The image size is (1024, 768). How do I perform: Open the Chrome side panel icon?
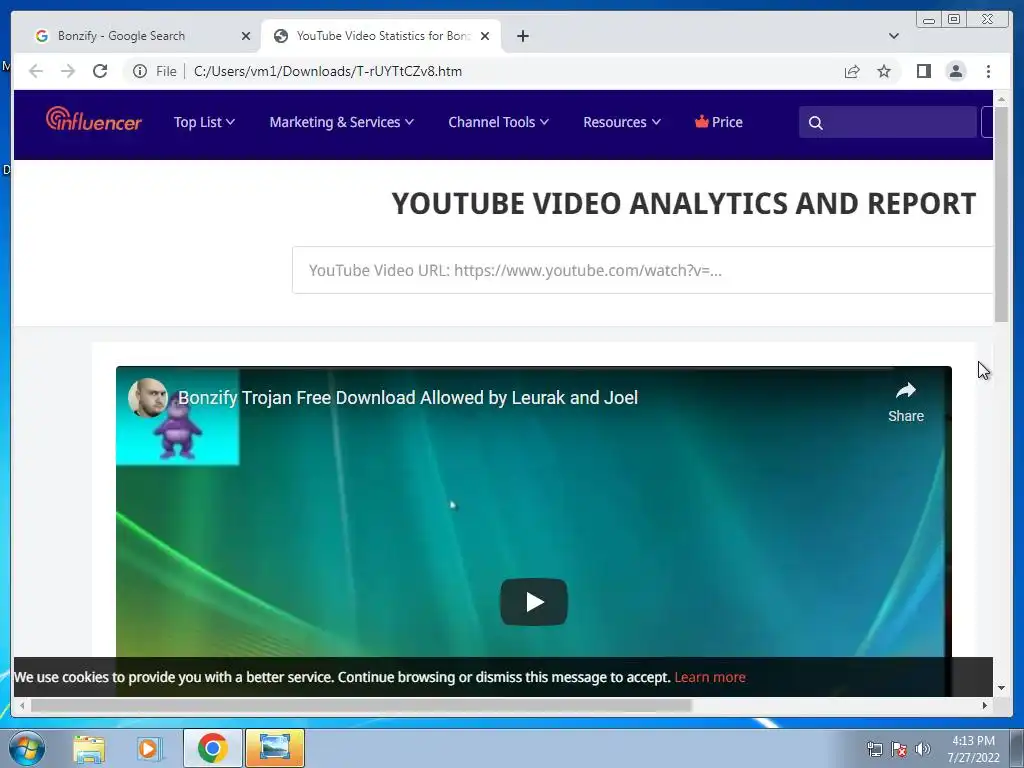click(923, 71)
